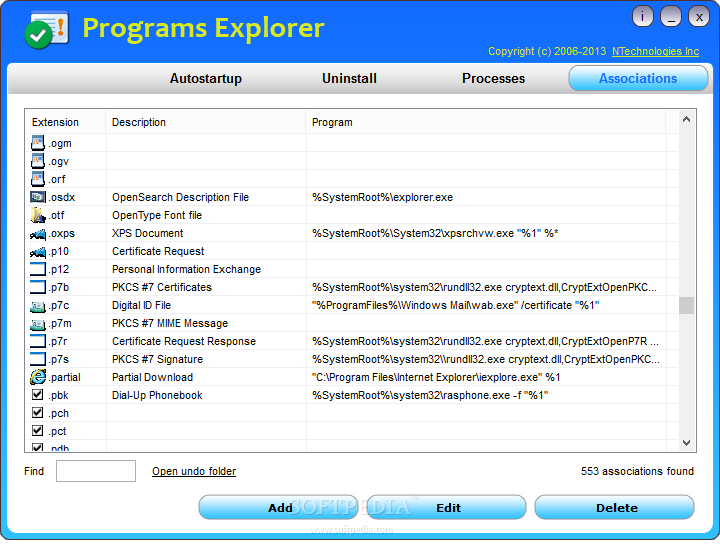The image size is (720, 548).
Task: Toggle the .pbk checkbox
Action: (x=38, y=395)
